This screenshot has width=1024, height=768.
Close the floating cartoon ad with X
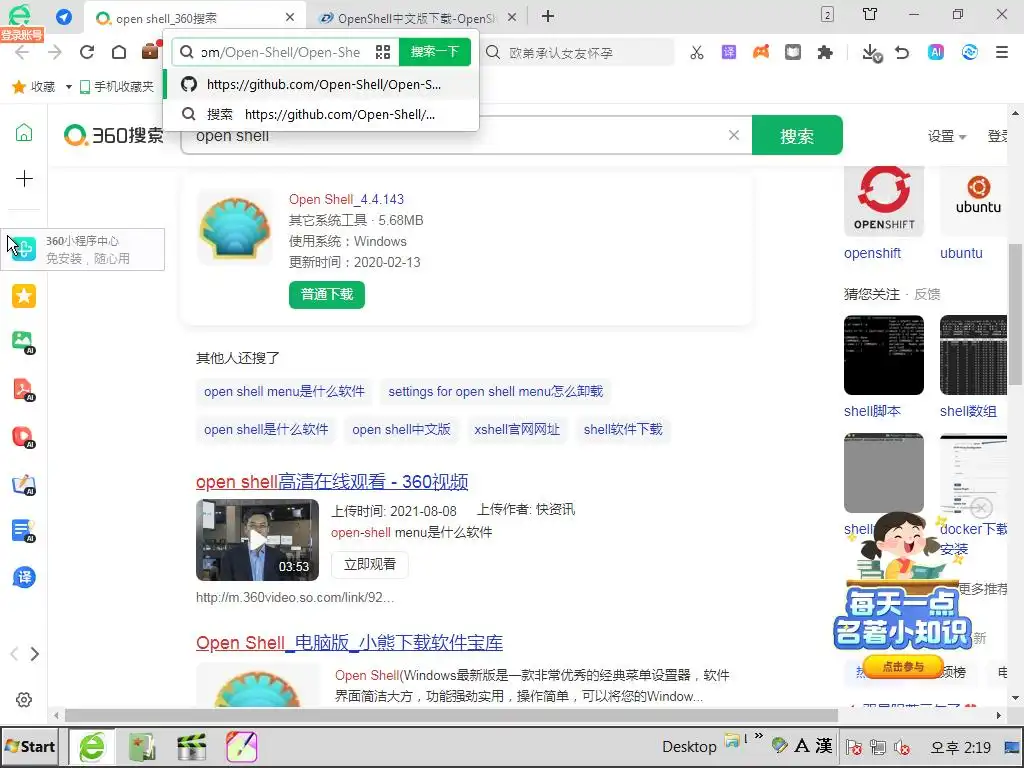click(981, 507)
